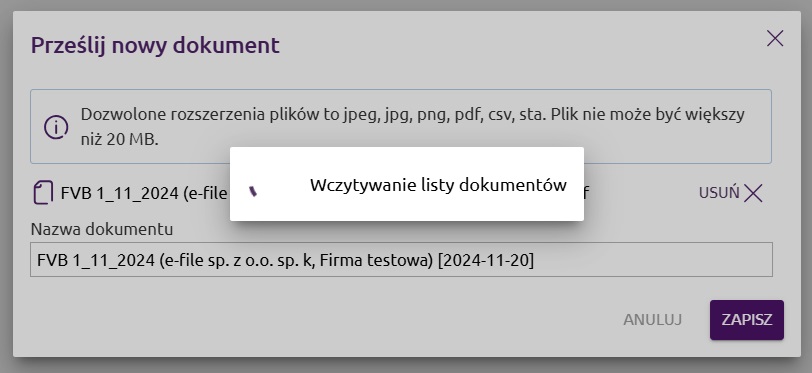Save the document with ZAPISZ
812x373 pixels.
point(747,320)
